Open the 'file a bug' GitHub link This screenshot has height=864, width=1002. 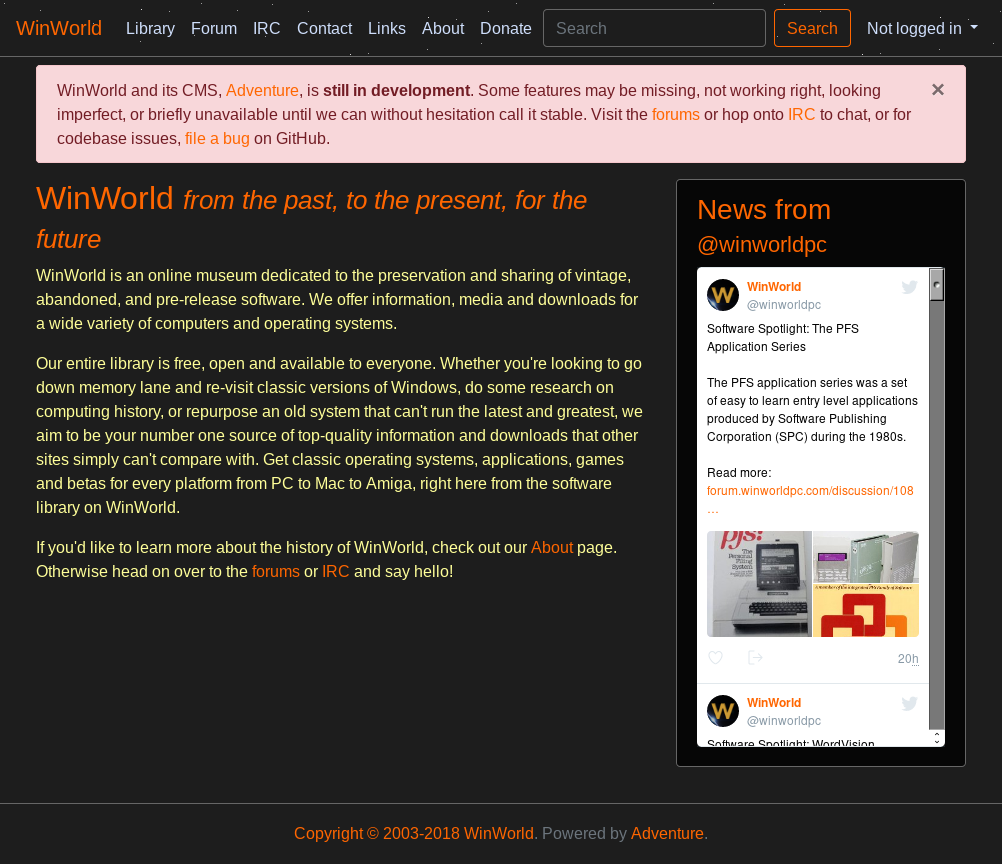pos(217,138)
